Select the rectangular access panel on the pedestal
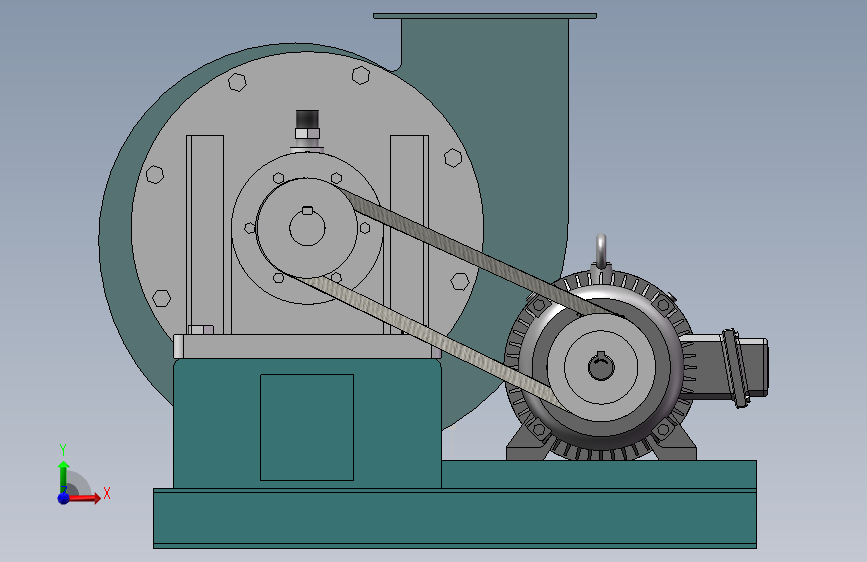The height and width of the screenshot is (562, 867). 307,427
